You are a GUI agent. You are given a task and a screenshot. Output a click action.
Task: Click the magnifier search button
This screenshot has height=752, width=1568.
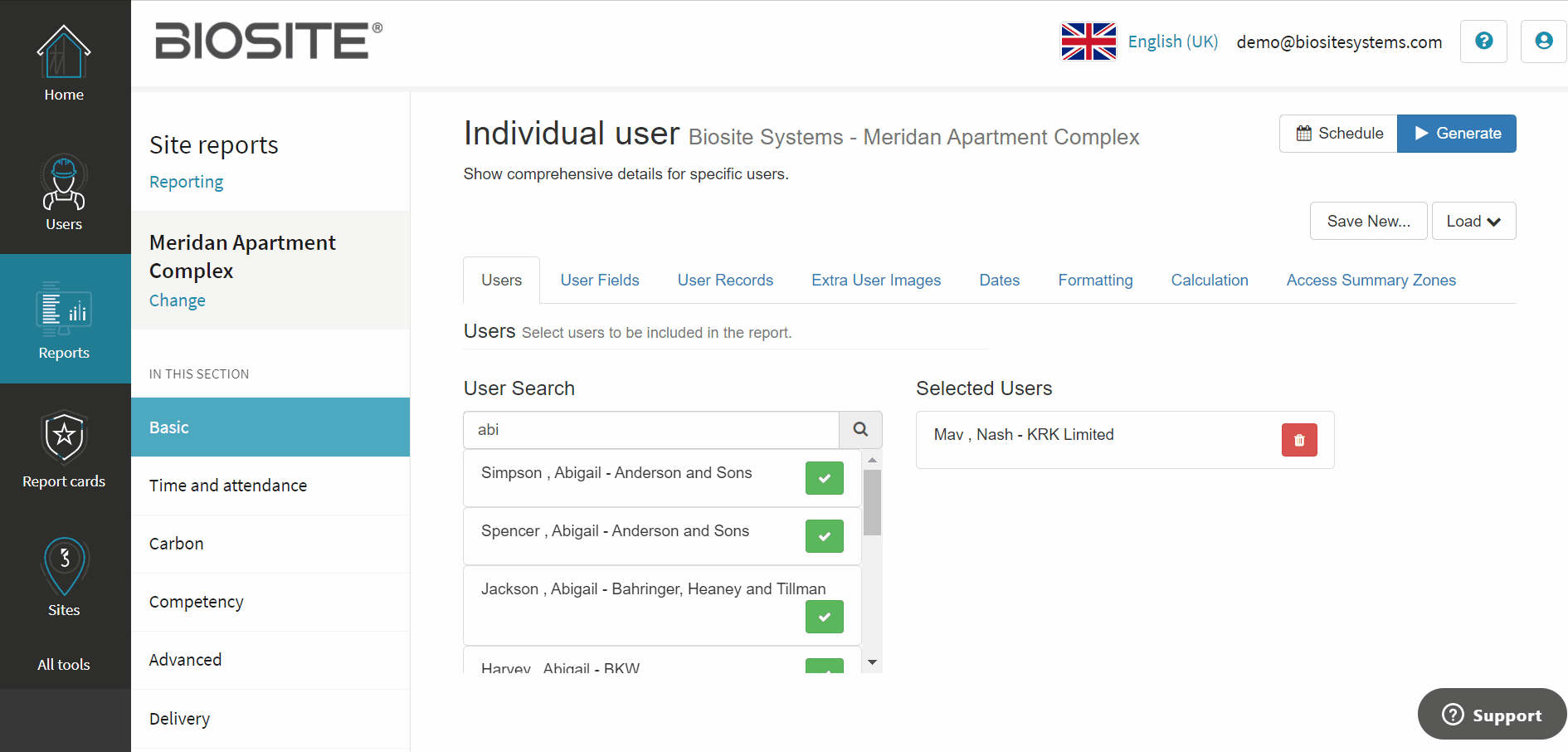(860, 430)
